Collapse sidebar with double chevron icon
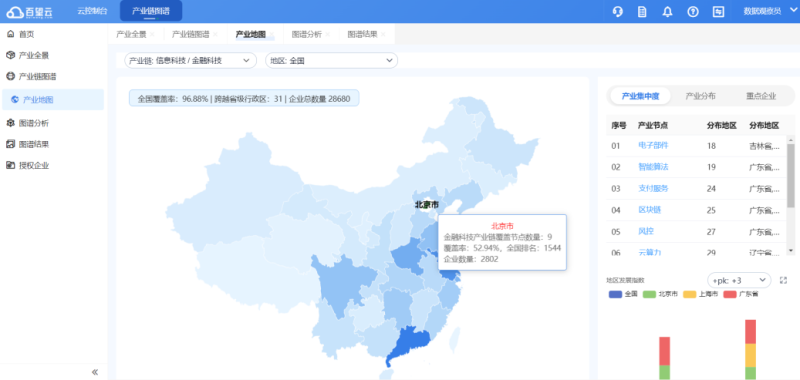The image size is (800, 380). pos(95,371)
